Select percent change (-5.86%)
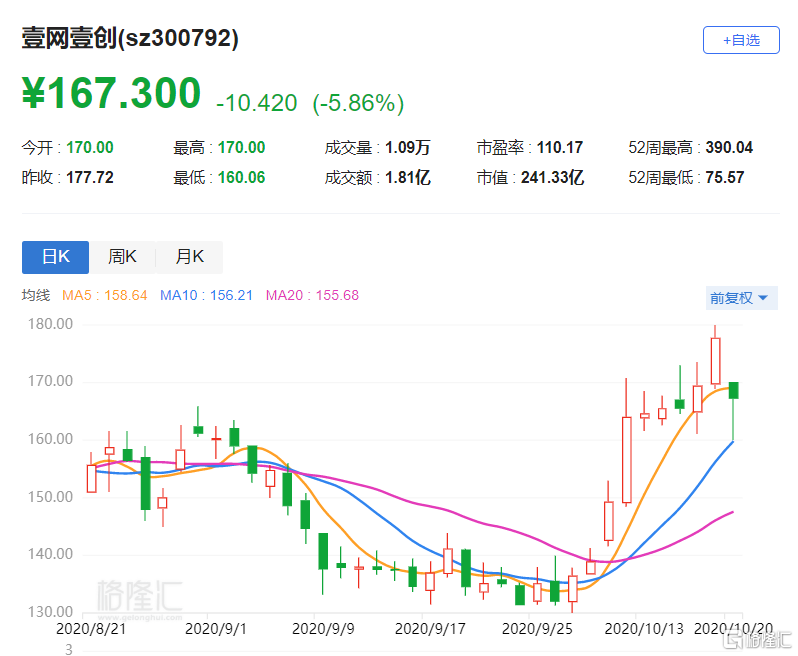 358,103
